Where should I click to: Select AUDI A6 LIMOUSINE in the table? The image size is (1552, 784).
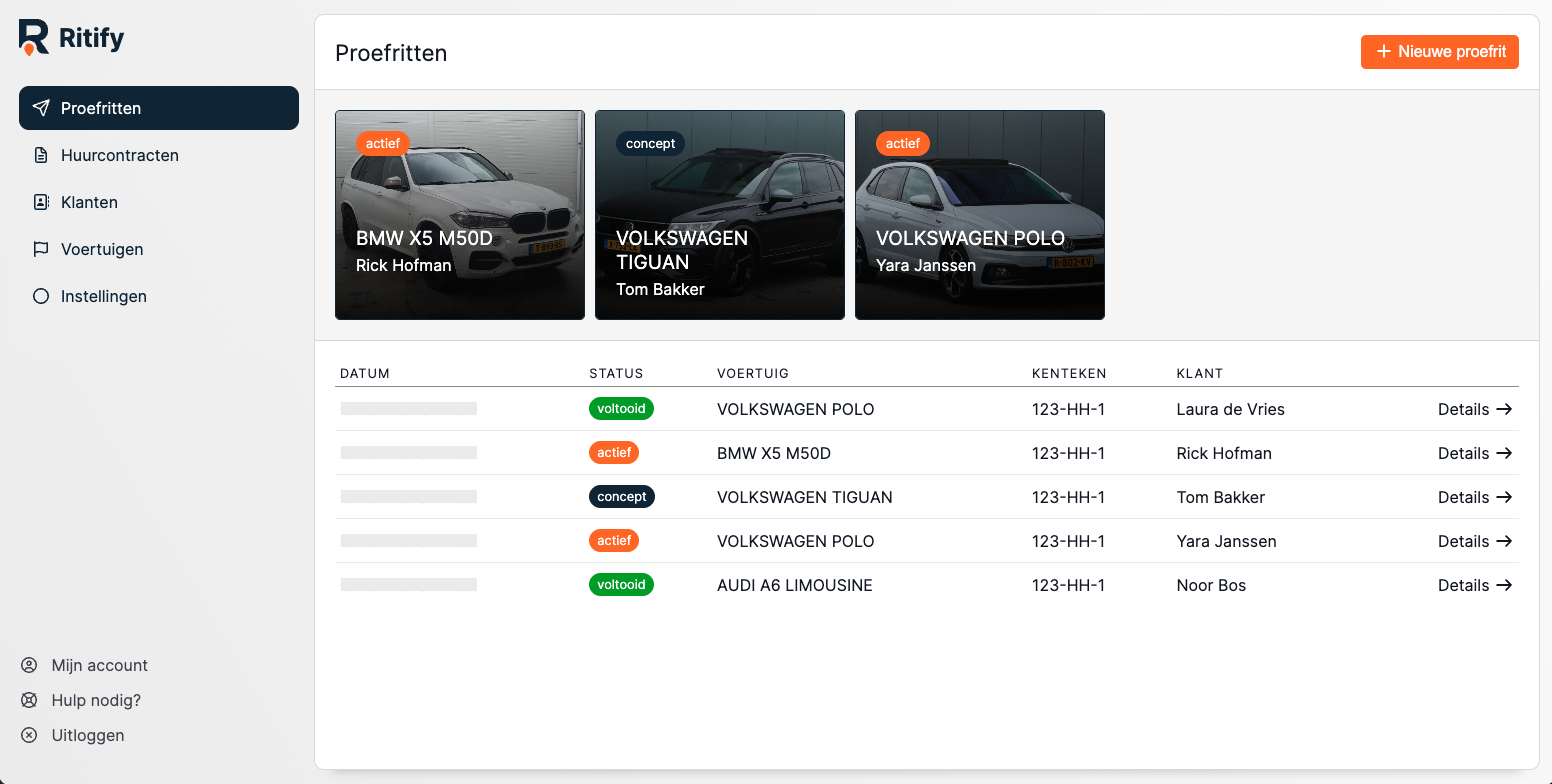click(795, 585)
